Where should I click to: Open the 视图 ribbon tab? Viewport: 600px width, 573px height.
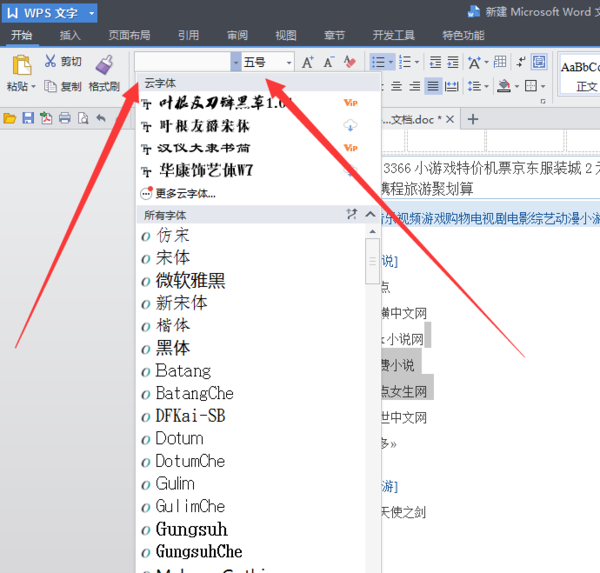coord(286,35)
